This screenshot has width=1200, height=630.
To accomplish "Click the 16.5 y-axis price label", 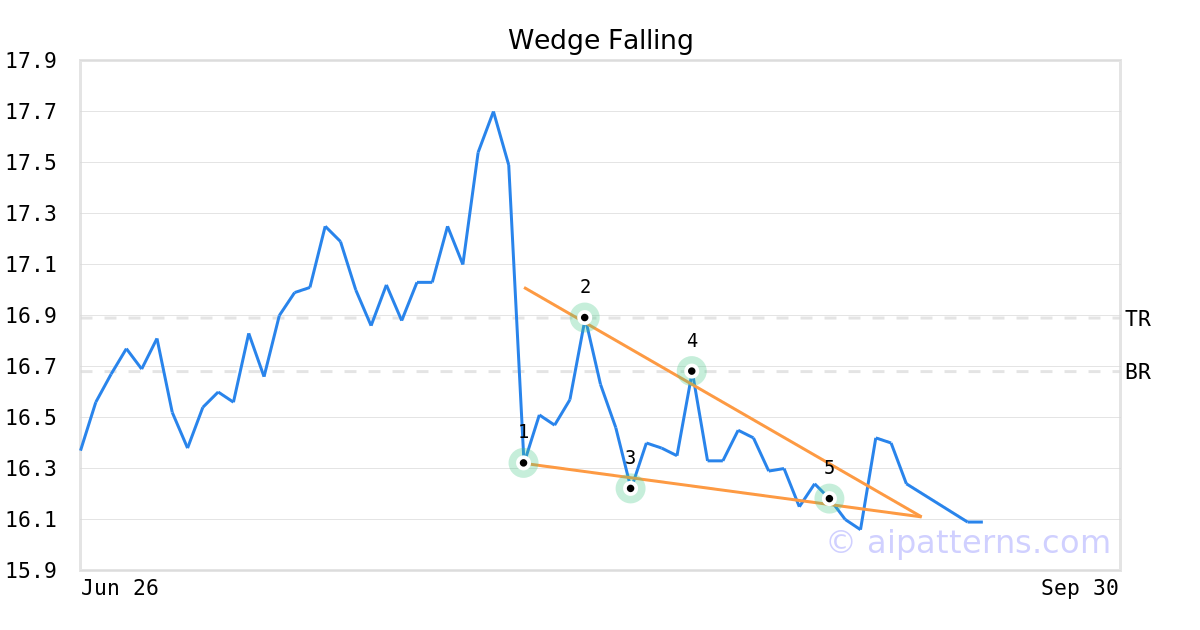I will (30, 418).
